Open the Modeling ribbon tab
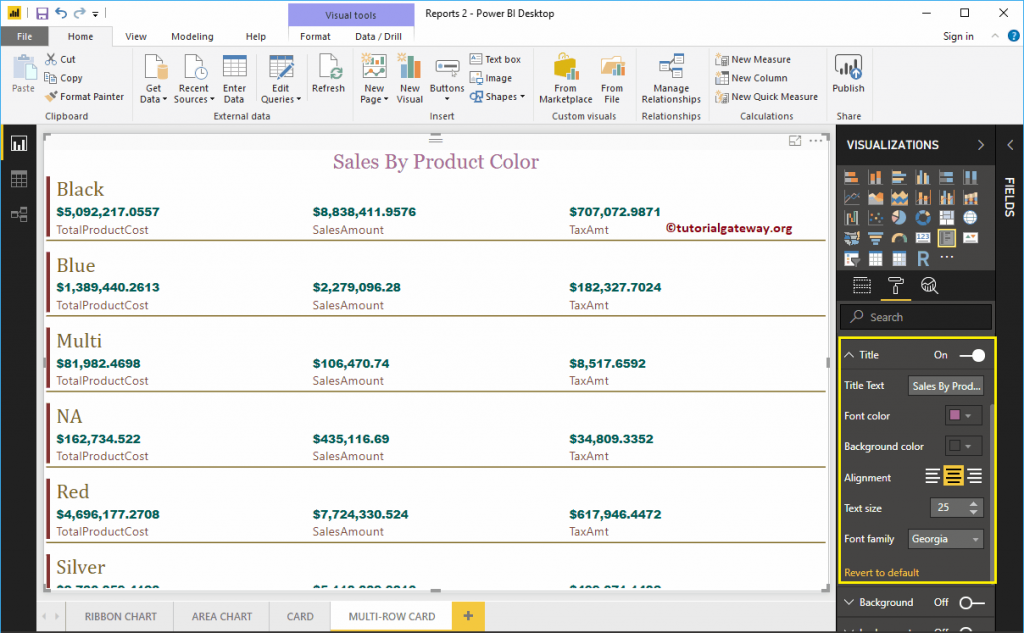 click(192, 36)
